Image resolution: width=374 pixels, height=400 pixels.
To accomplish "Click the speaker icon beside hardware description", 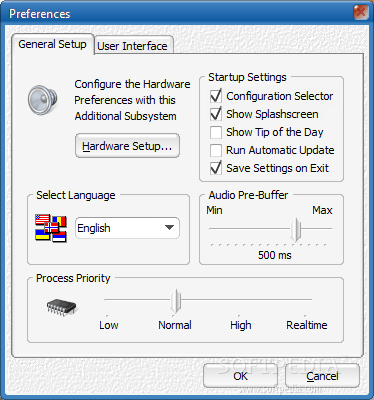I will 42,100.
